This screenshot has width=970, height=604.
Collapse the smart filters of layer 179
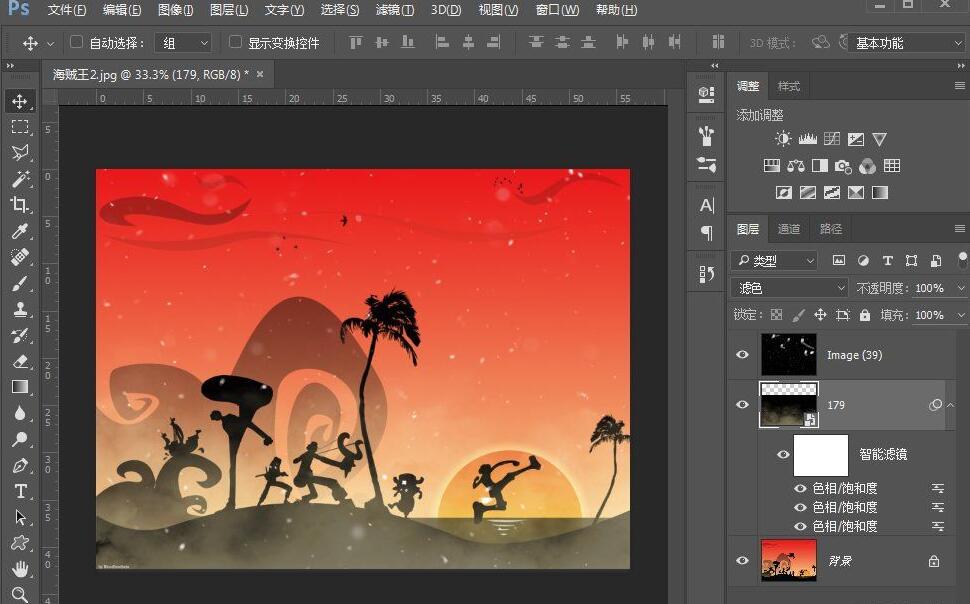(951, 405)
